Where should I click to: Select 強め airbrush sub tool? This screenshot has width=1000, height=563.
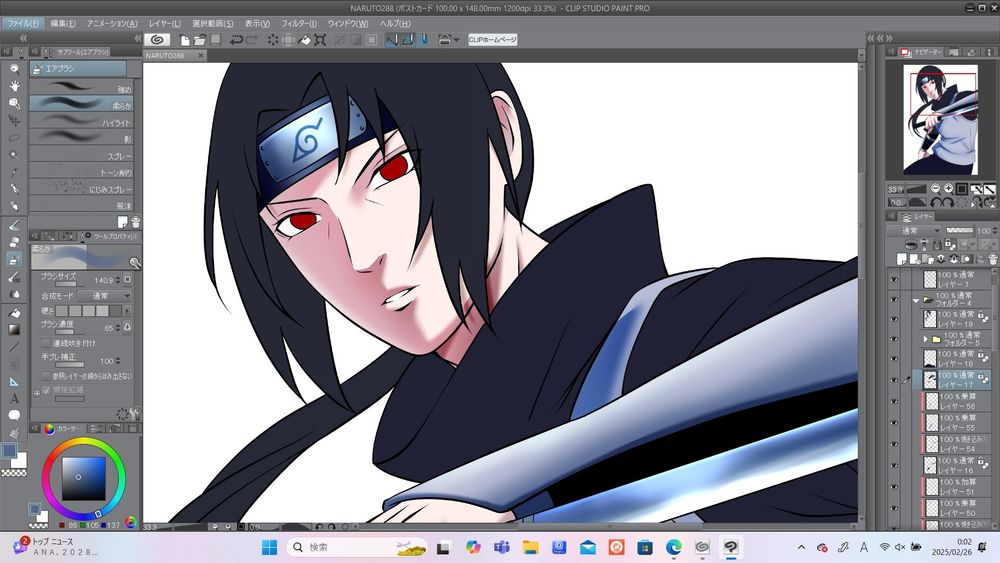tap(81, 87)
